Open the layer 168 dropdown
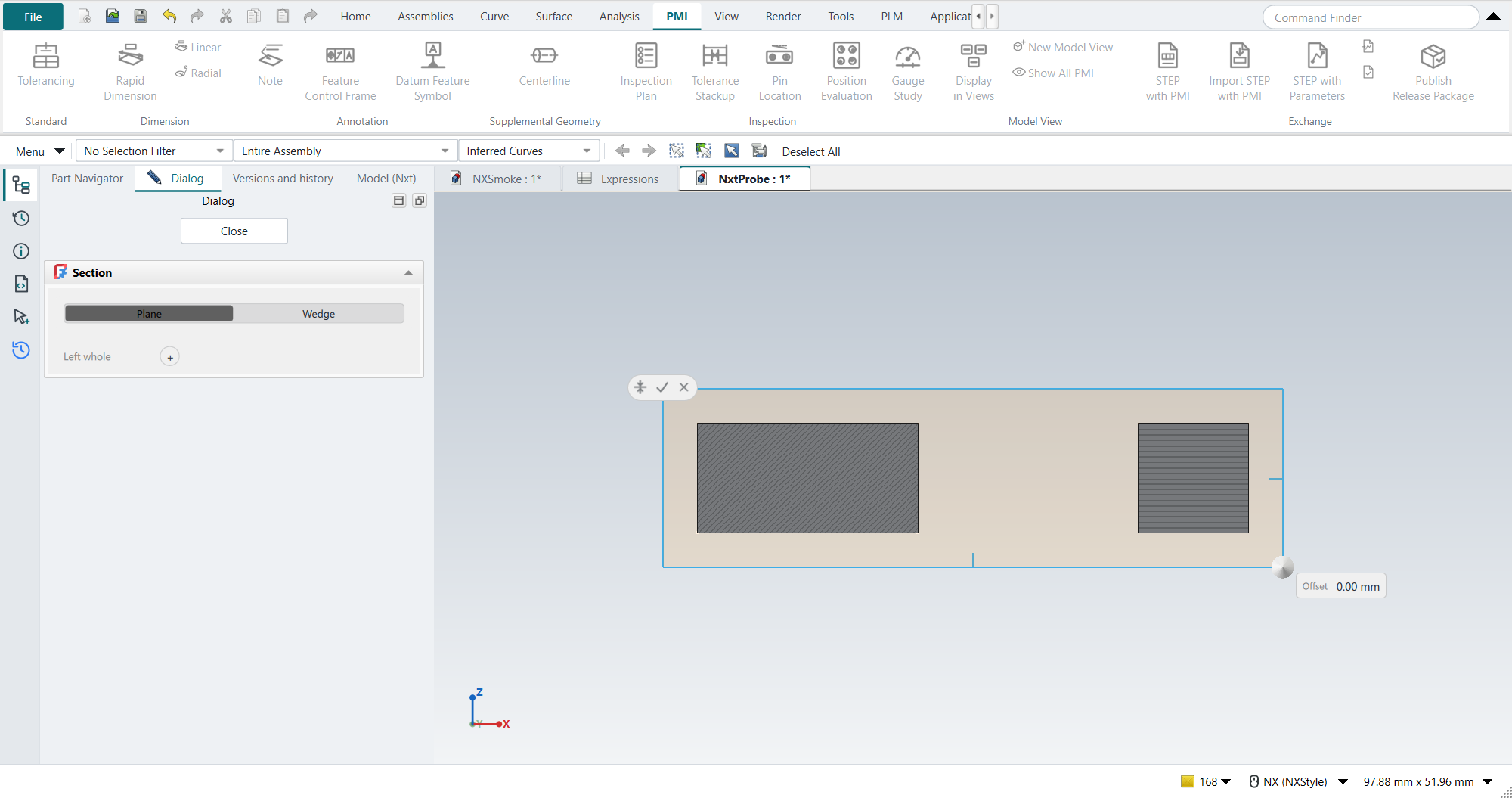 [x=1207, y=781]
